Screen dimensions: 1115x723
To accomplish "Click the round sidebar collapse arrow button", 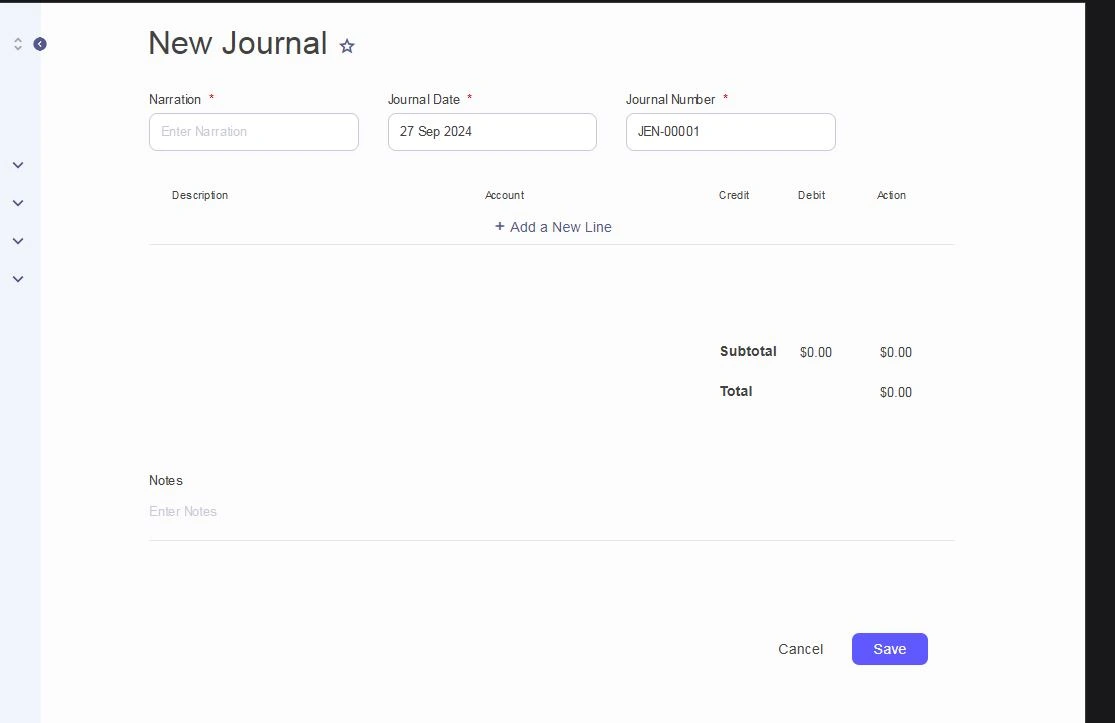I will click(40, 44).
